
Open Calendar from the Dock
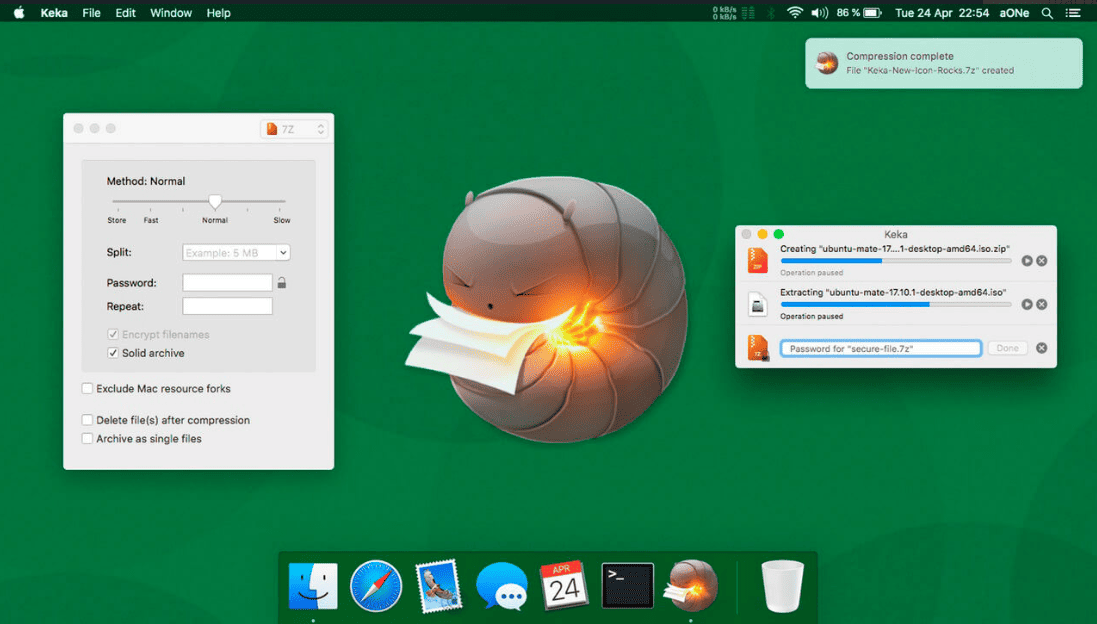pyautogui.click(x=564, y=586)
